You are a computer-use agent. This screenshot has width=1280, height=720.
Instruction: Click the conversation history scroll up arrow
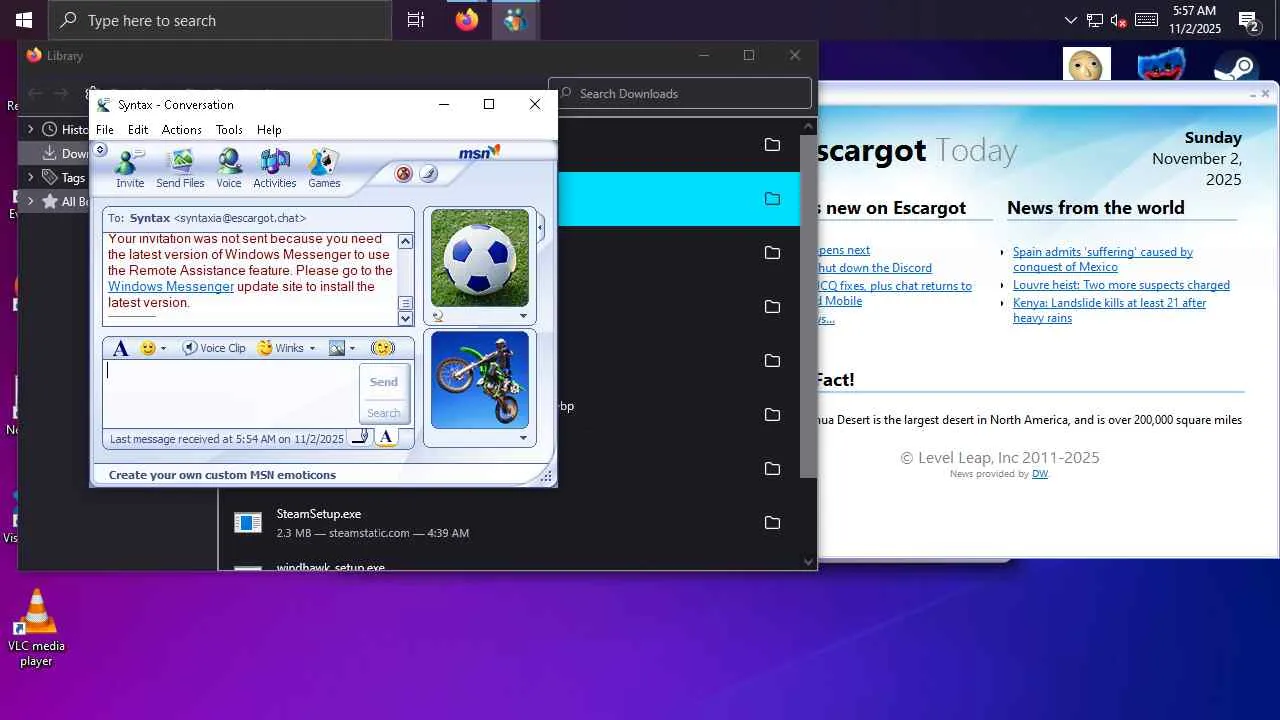click(x=405, y=241)
